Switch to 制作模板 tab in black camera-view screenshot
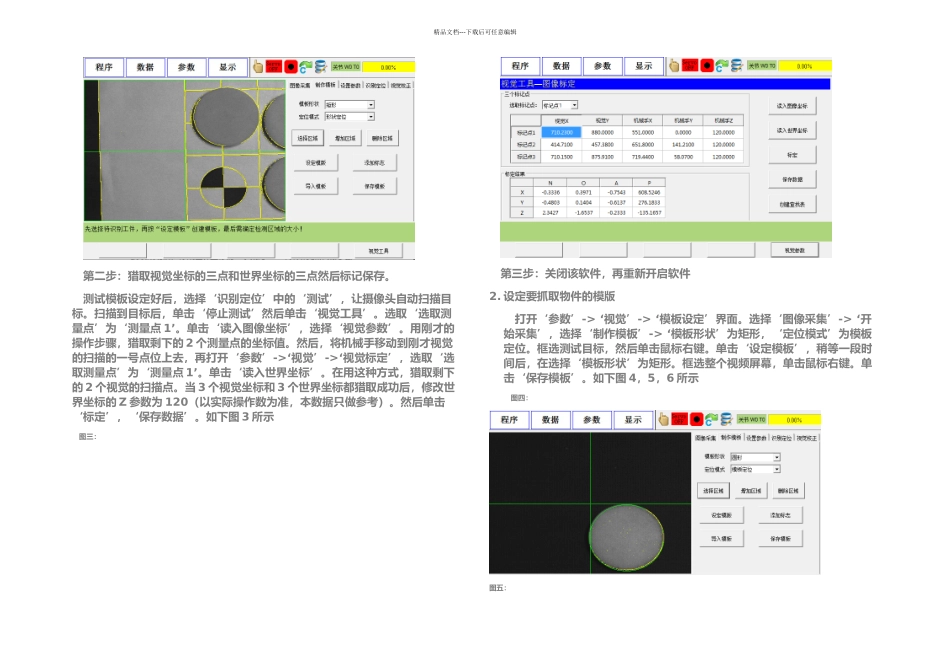The image size is (950, 672). (730, 437)
